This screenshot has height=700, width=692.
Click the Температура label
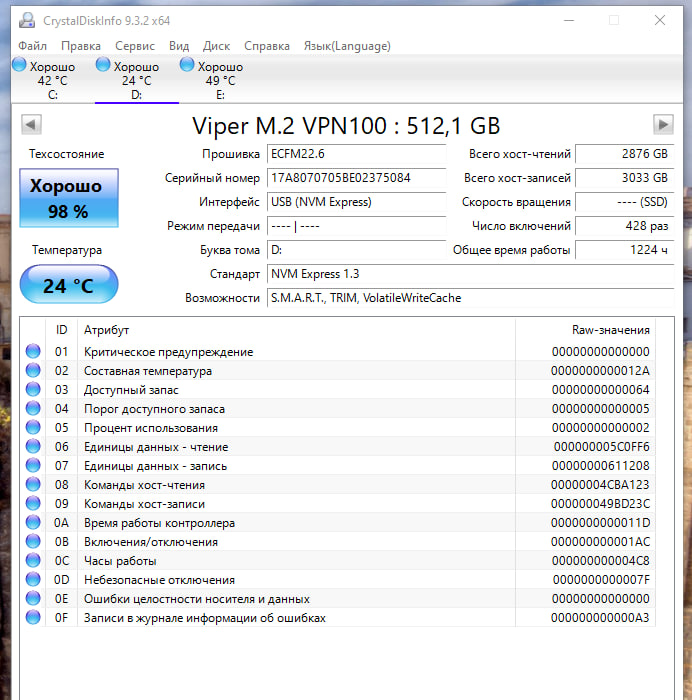(67, 250)
